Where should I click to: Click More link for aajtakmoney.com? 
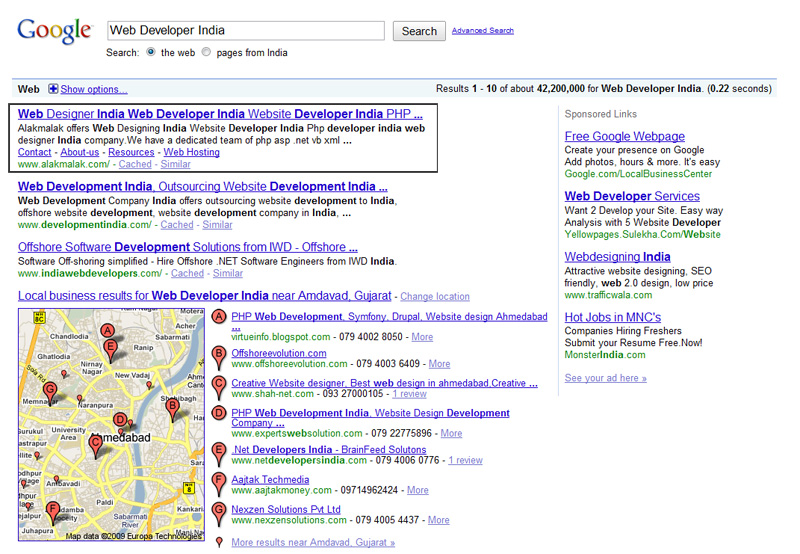coord(417,490)
